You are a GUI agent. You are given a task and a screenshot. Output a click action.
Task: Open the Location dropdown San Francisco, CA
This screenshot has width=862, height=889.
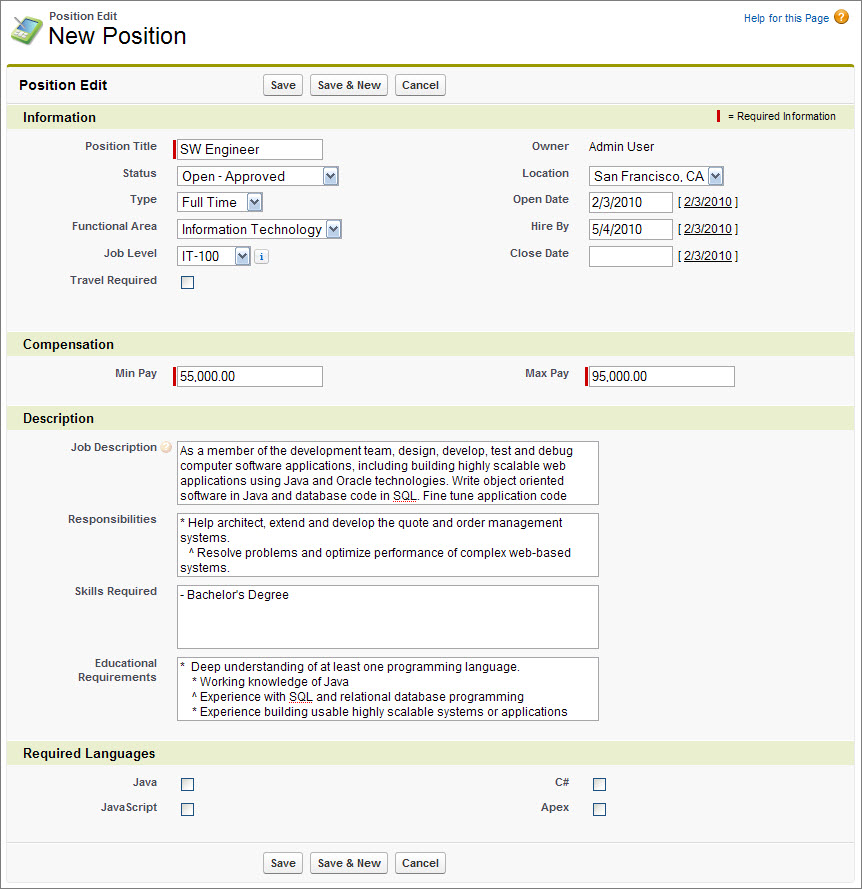(656, 176)
